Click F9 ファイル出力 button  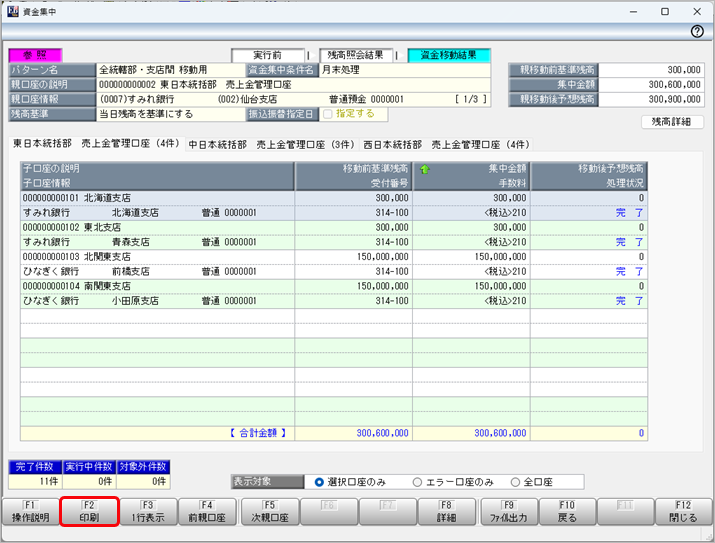pyautogui.click(x=509, y=512)
